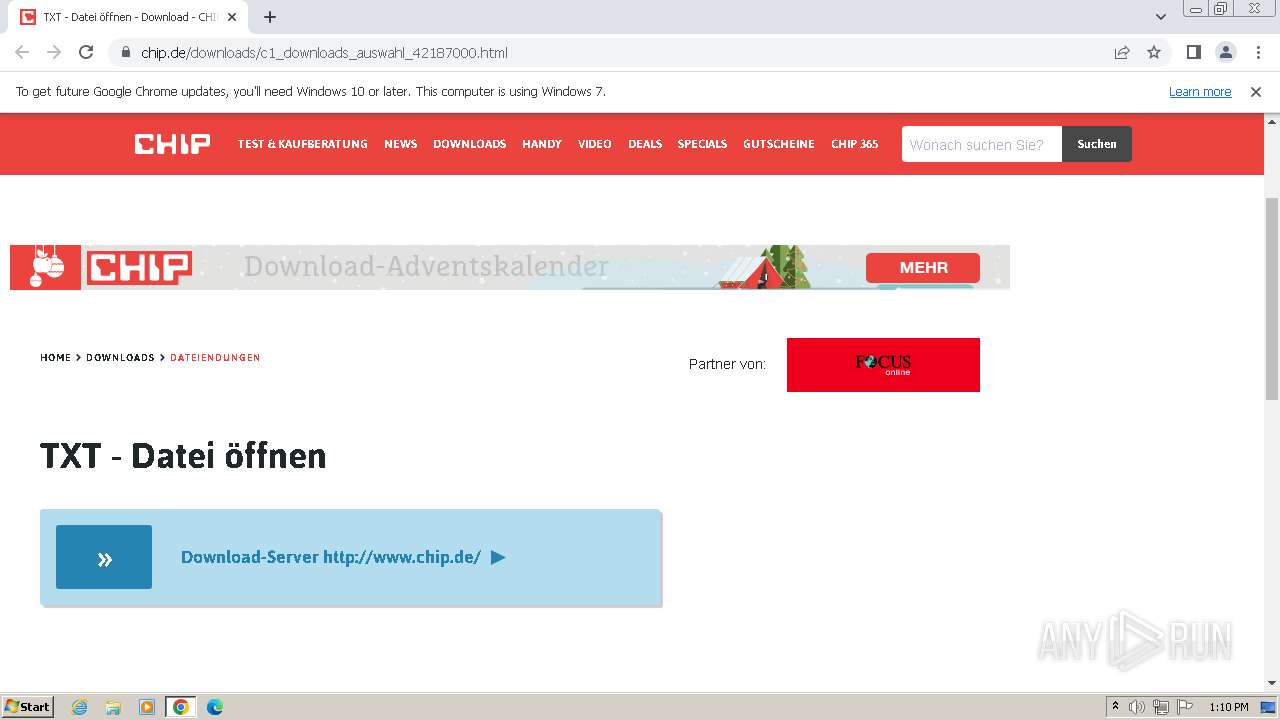Viewport: 1280px width, 720px height.
Task: Open the Windows Start menu
Action: [x=28, y=706]
